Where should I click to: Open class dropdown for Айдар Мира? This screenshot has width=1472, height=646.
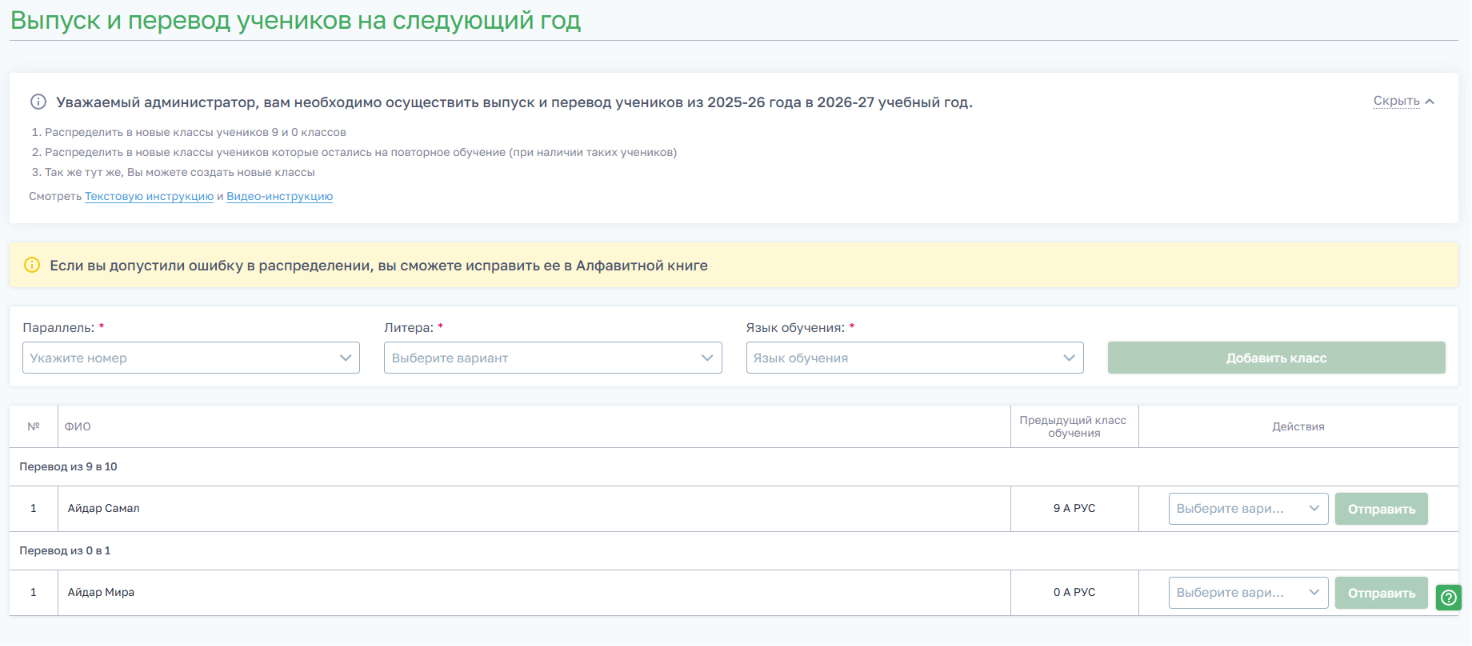tap(1249, 593)
